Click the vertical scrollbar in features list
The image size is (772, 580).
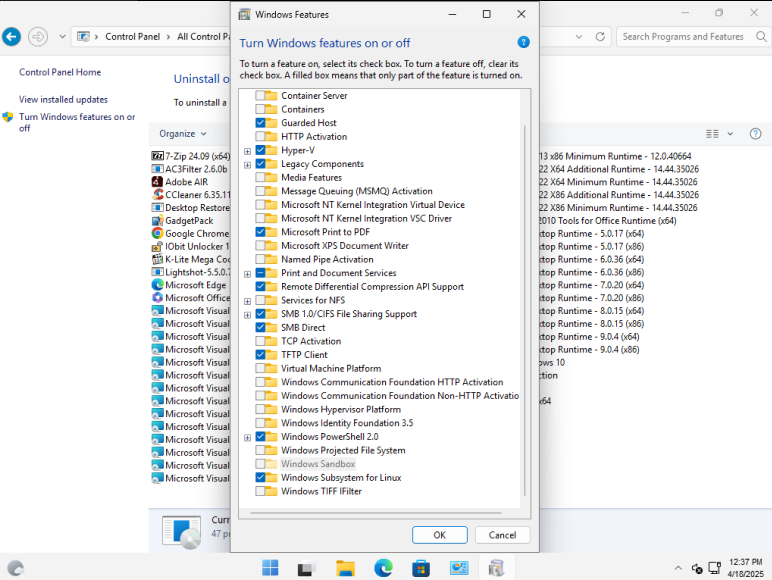[x=525, y=311]
